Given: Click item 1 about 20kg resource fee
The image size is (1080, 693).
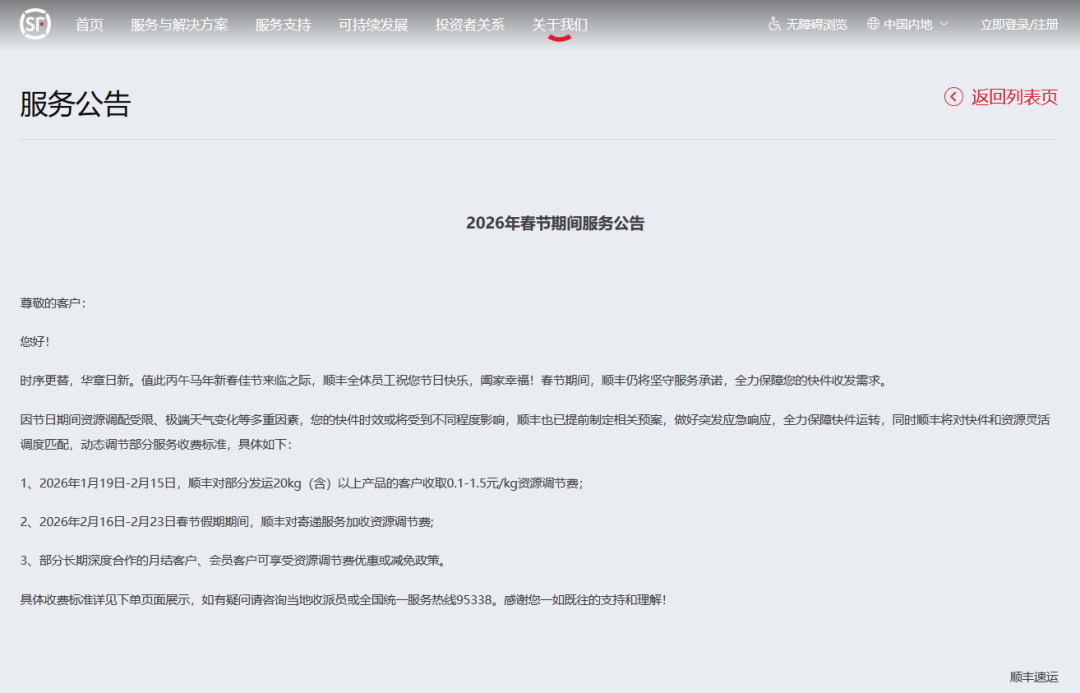Looking at the screenshot, I should [301, 483].
